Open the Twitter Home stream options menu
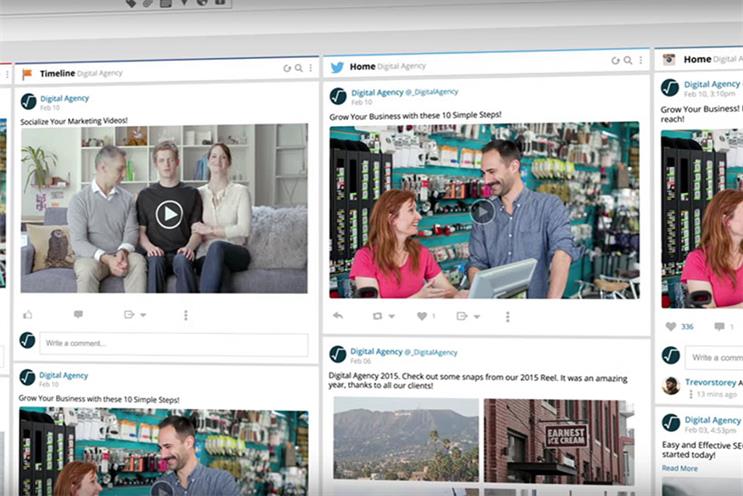Image resolution: width=743 pixels, height=496 pixels. point(641,60)
